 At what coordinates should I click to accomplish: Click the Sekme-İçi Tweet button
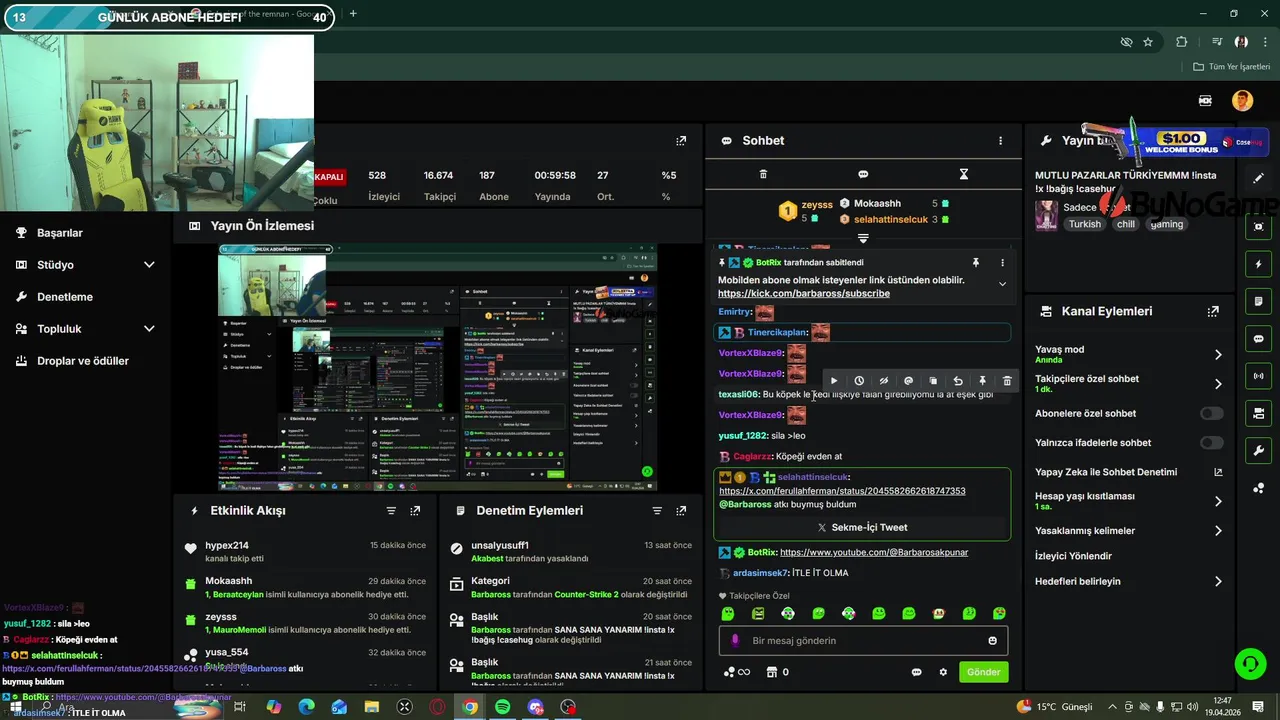863,527
